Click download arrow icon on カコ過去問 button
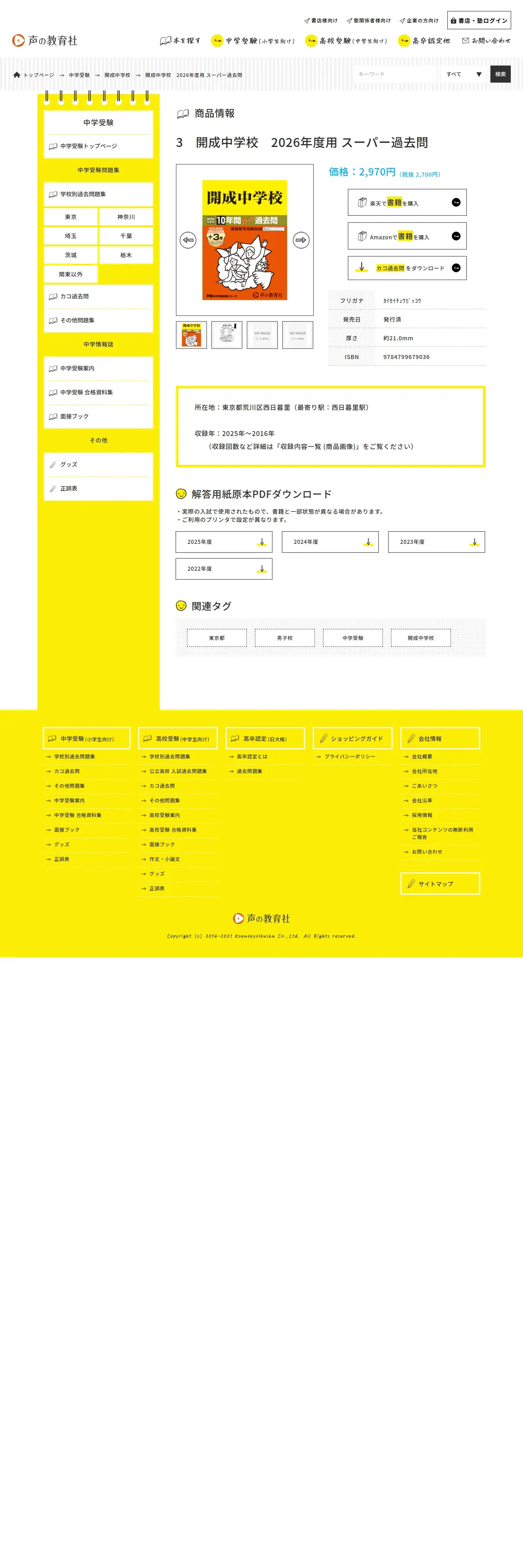 [361, 267]
